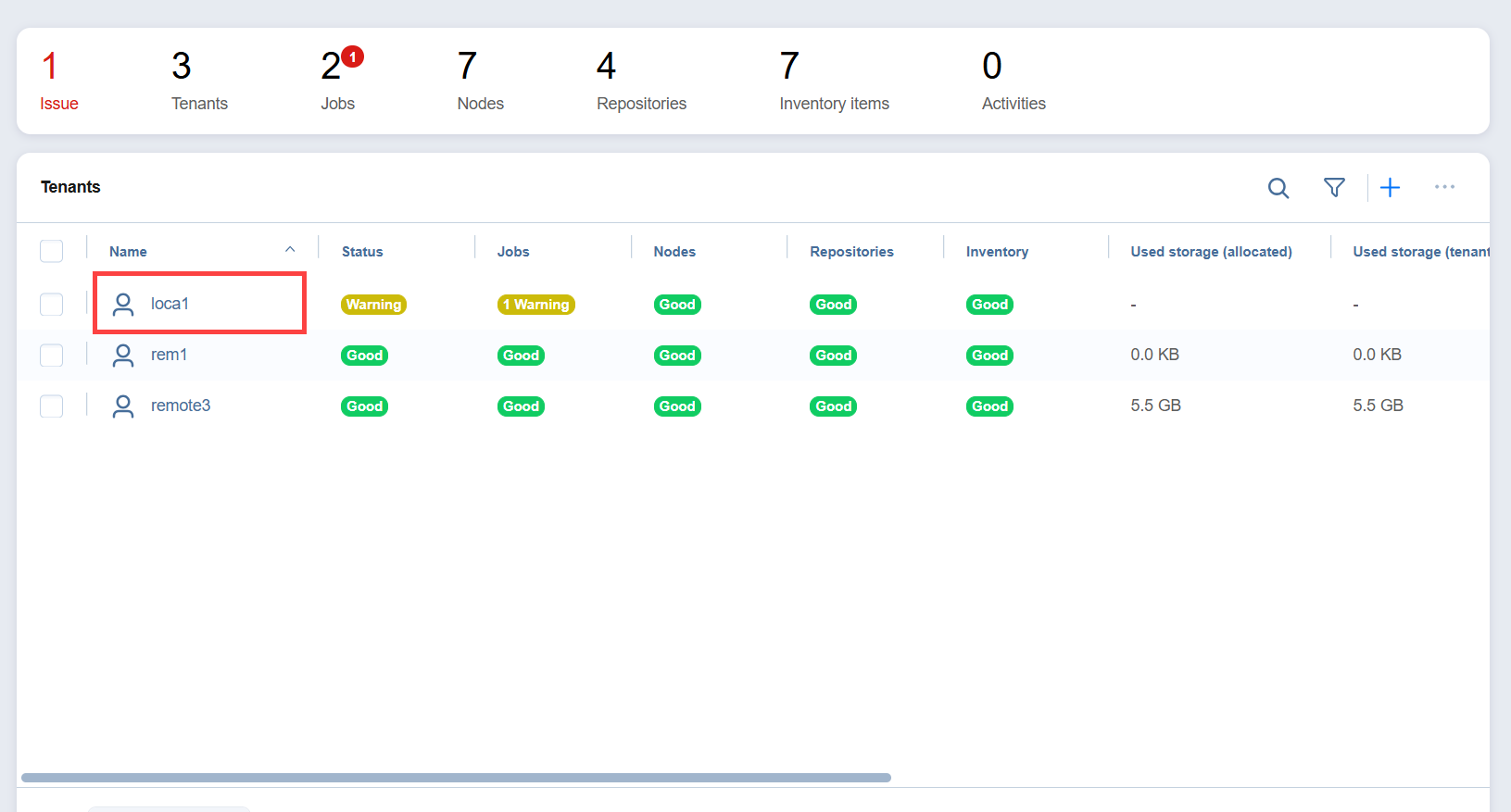Screen dimensions: 1511x812
Task: Toggle the select-all tenants checkbox
Action: pyautogui.click(x=52, y=251)
